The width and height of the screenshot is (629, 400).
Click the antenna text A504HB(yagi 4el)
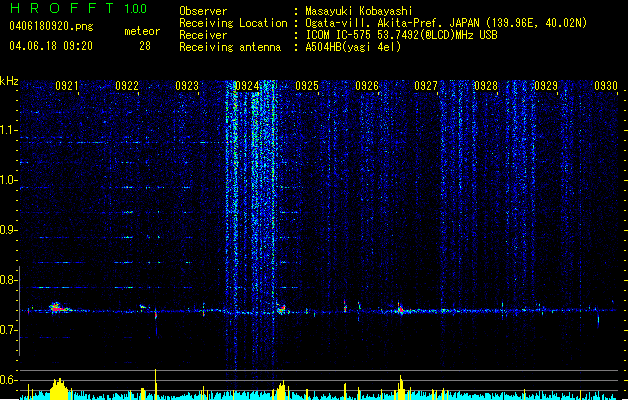tap(353, 47)
